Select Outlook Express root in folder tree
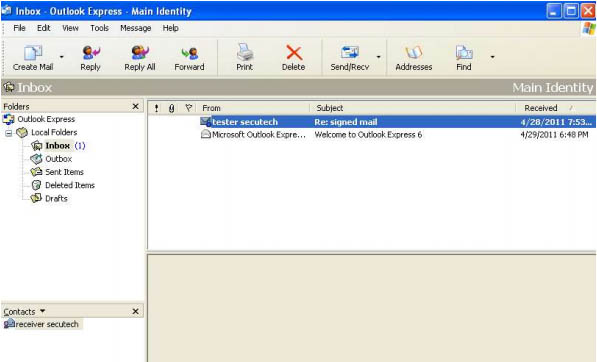Viewport: 597px width, 362px height. [x=46, y=119]
